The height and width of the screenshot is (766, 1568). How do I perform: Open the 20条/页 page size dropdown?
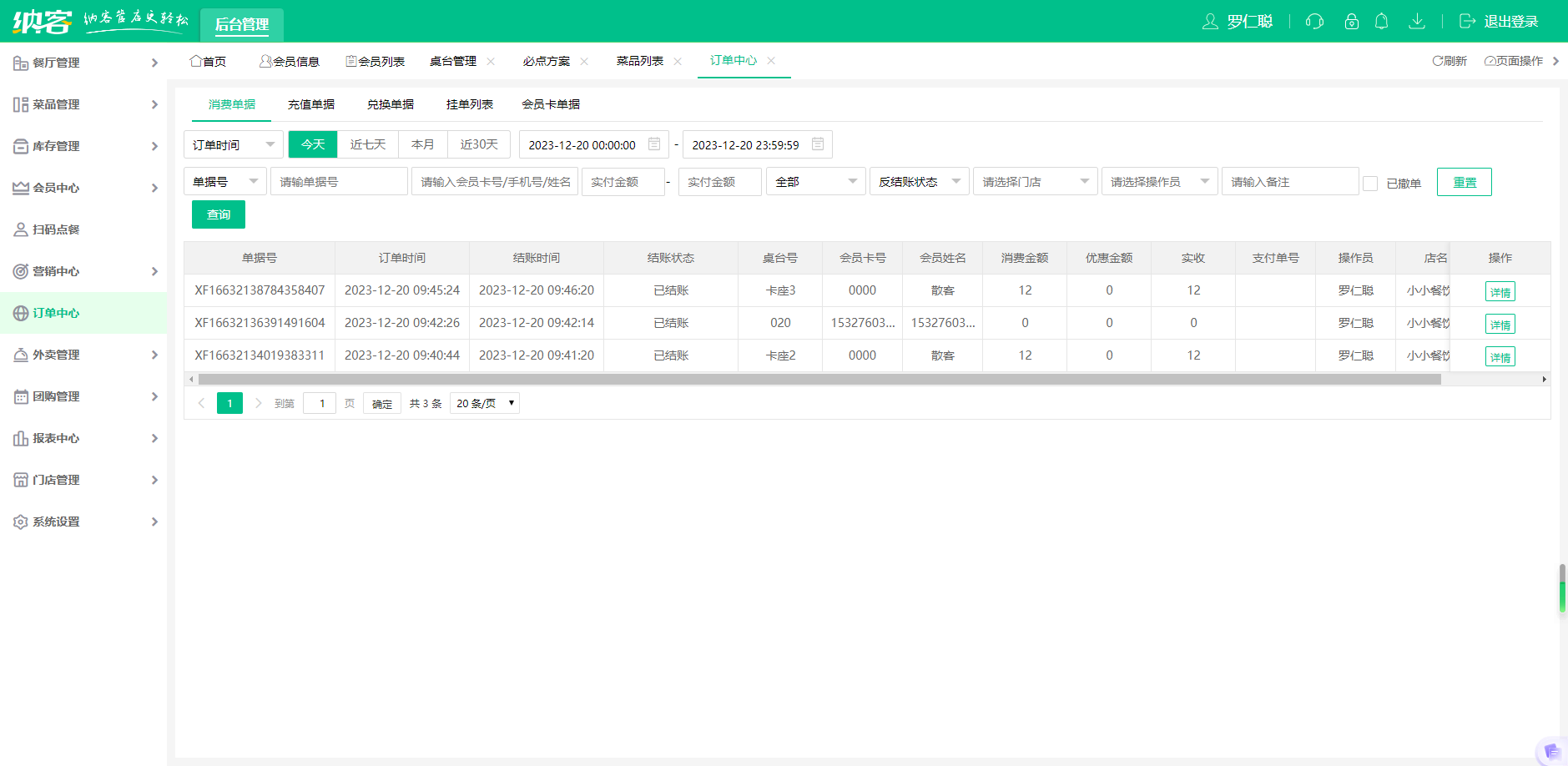point(484,403)
